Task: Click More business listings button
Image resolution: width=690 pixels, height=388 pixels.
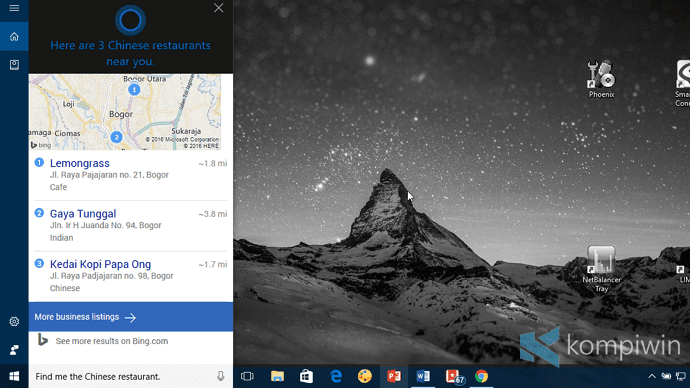Action: [x=131, y=317]
